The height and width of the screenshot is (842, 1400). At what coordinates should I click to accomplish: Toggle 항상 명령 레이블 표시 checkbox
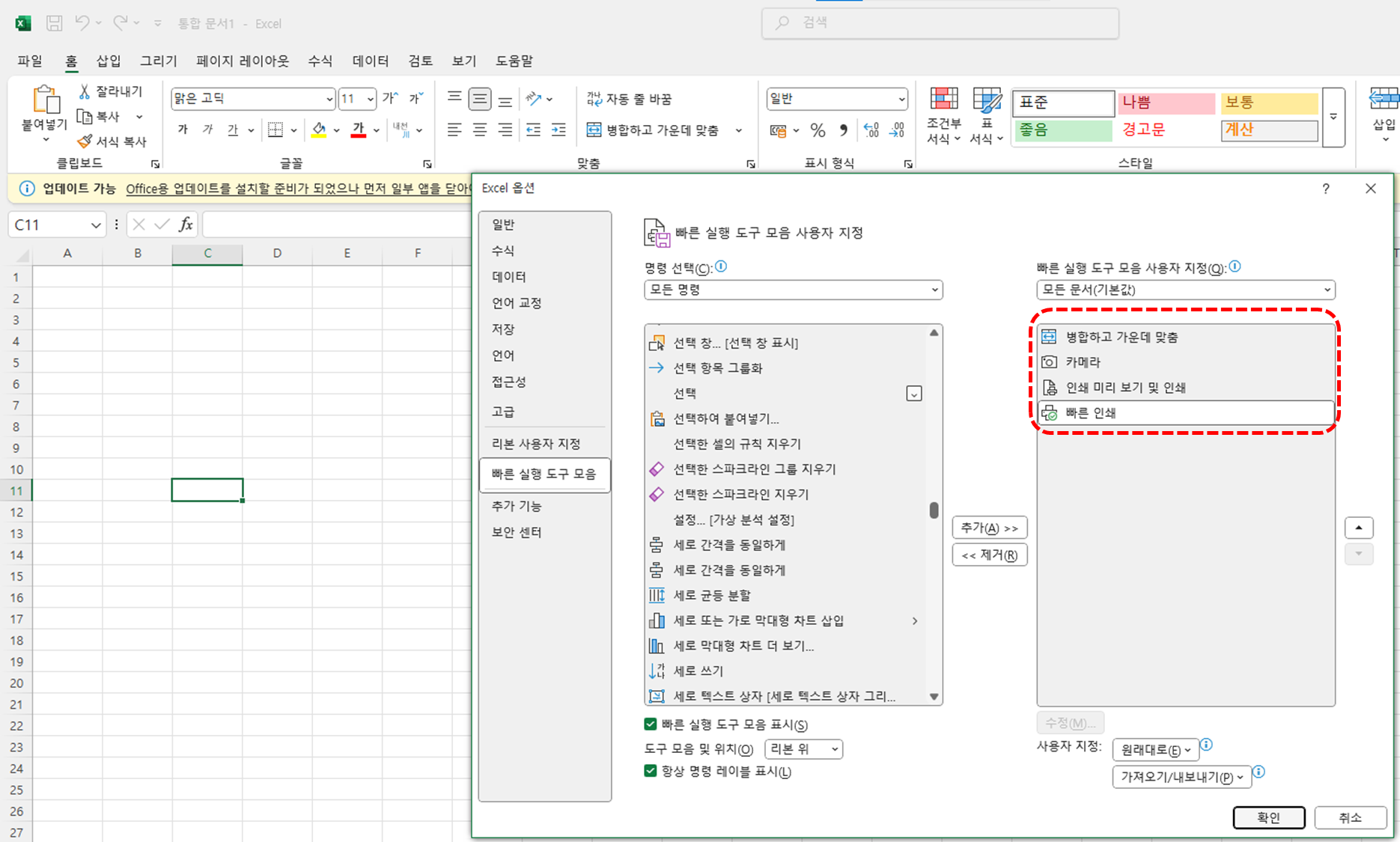pos(651,771)
